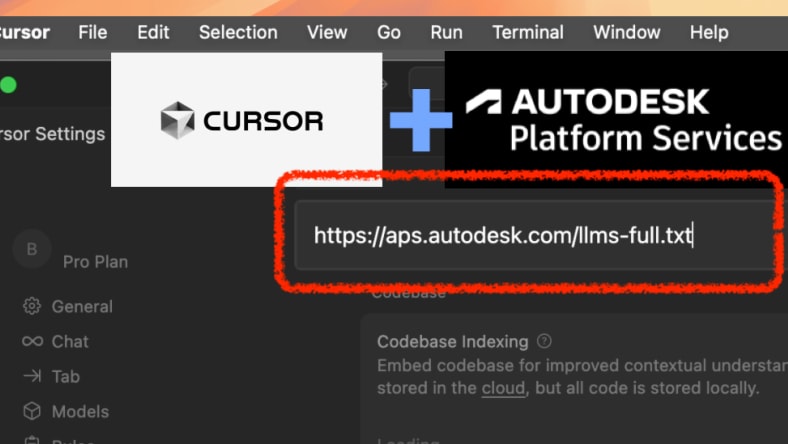788x444 pixels.
Task: Open the Terminal menu
Action: click(x=528, y=32)
